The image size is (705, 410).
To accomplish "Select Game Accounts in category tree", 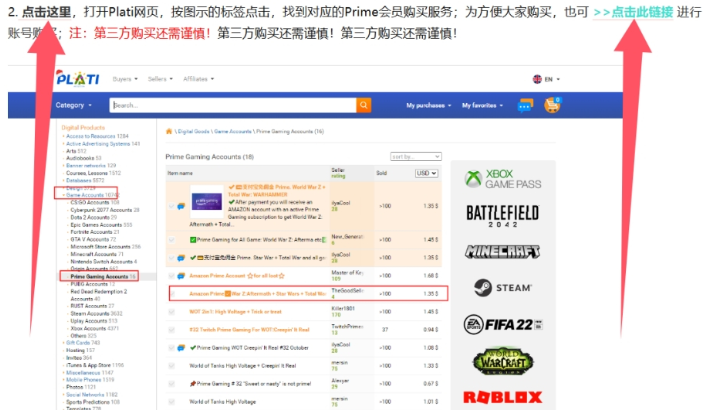I will (85, 195).
